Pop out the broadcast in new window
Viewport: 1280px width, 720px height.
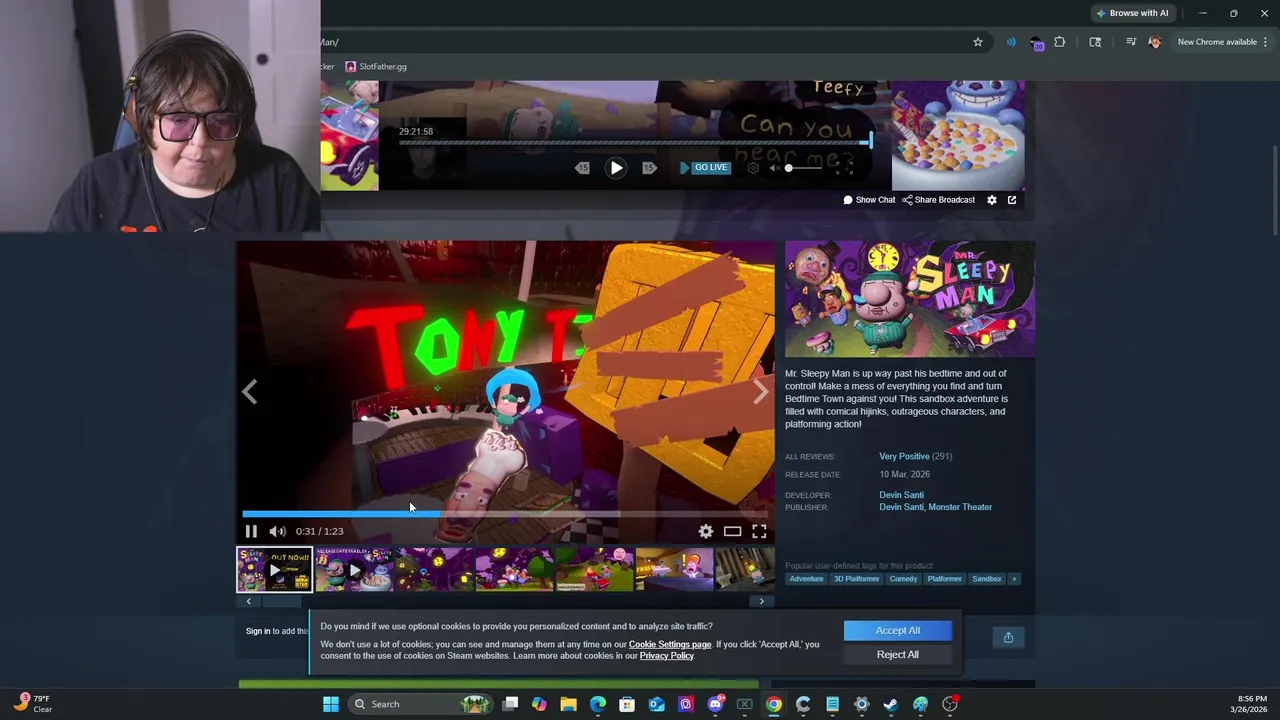point(1012,200)
